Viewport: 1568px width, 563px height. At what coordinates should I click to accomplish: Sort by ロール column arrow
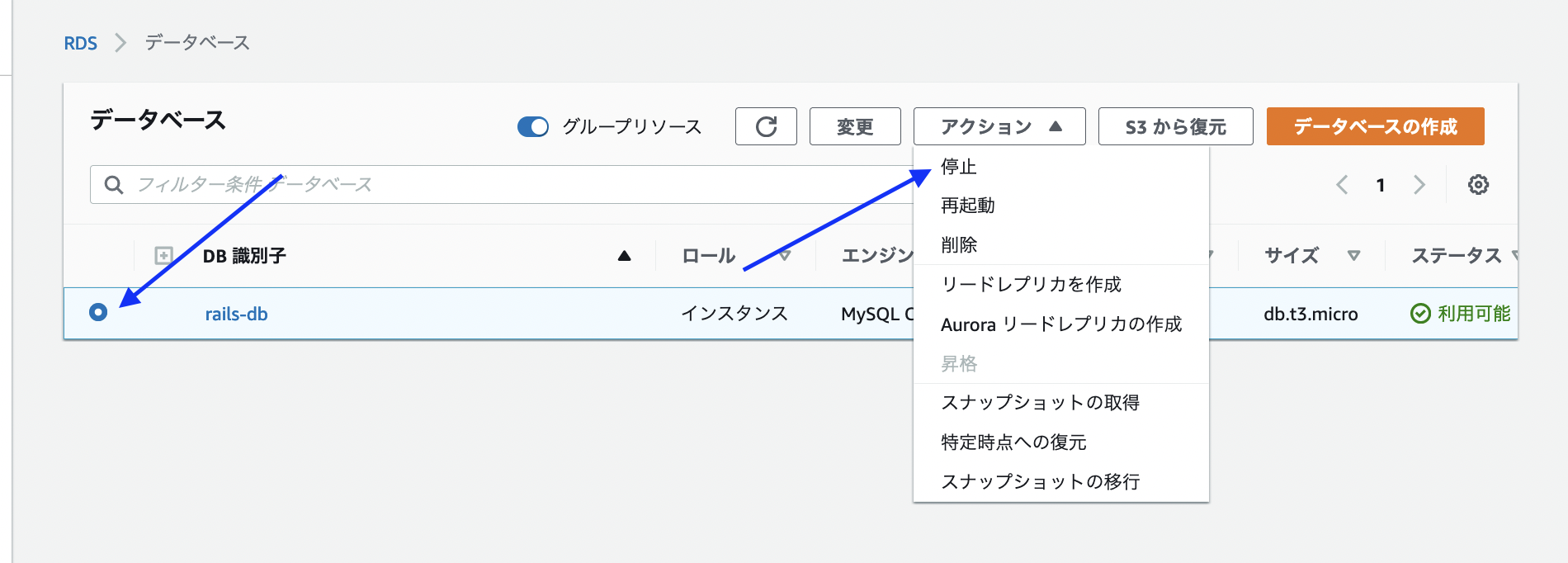click(784, 256)
